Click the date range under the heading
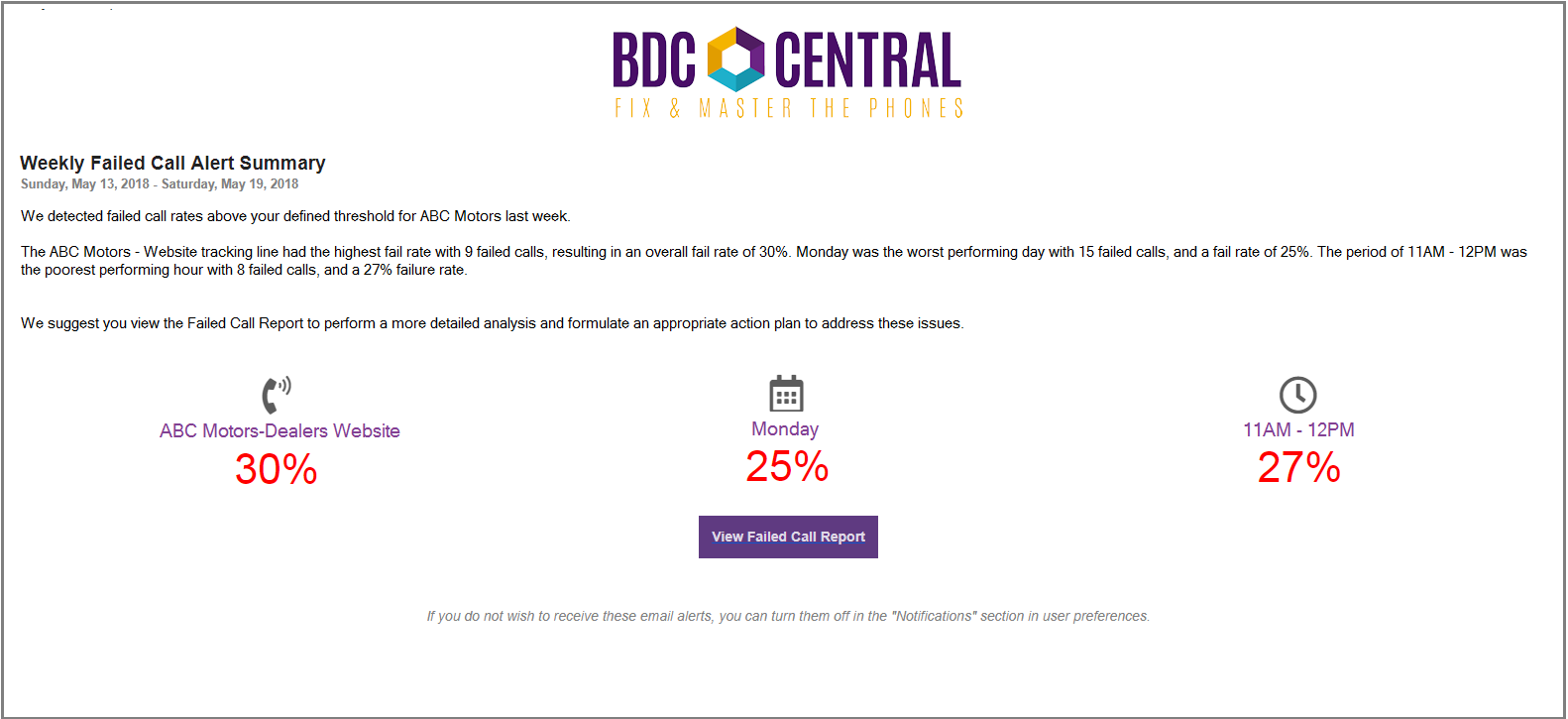This screenshot has height=719, width=1568. point(160,184)
